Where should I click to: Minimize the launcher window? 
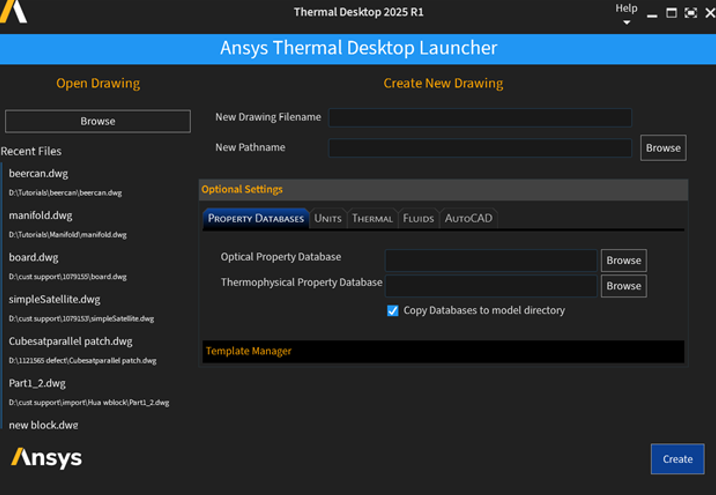[x=652, y=13]
